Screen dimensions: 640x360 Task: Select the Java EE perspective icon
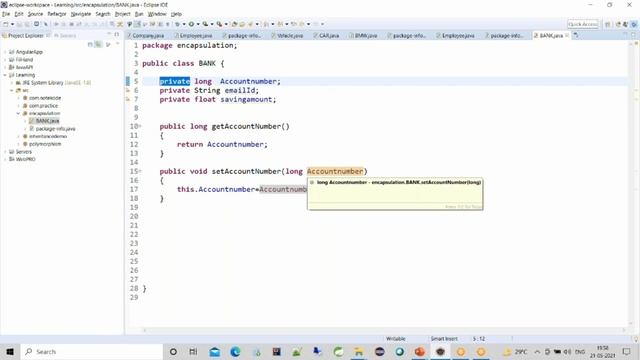coord(618,24)
